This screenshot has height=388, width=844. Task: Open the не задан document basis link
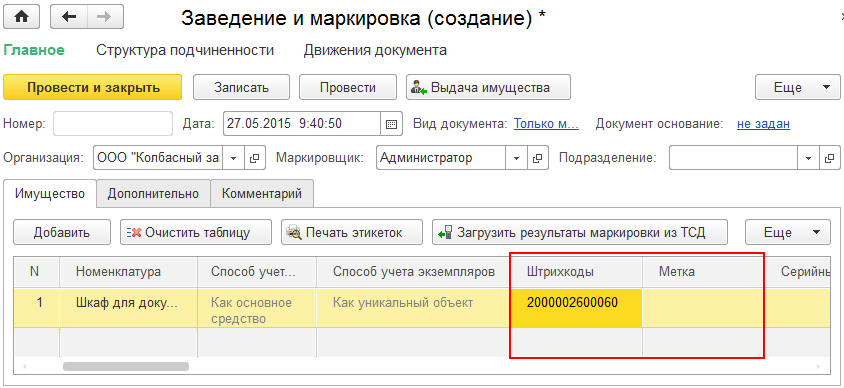pyautogui.click(x=763, y=124)
